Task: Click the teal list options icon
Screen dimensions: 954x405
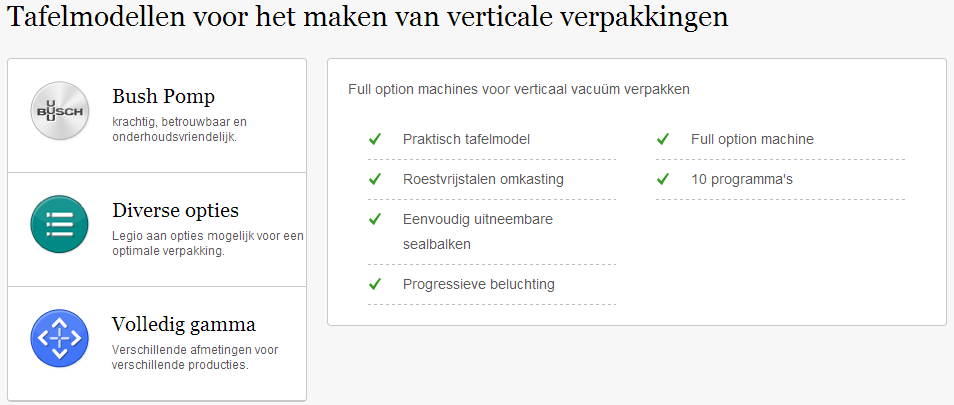Action: tap(60, 224)
